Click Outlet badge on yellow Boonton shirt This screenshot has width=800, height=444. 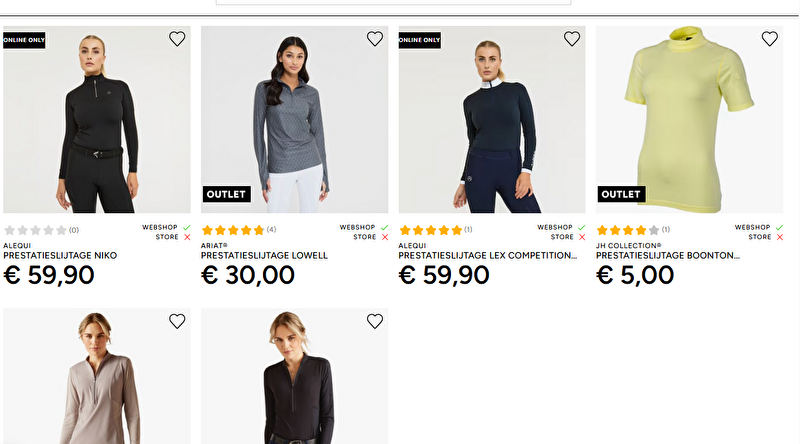point(621,194)
